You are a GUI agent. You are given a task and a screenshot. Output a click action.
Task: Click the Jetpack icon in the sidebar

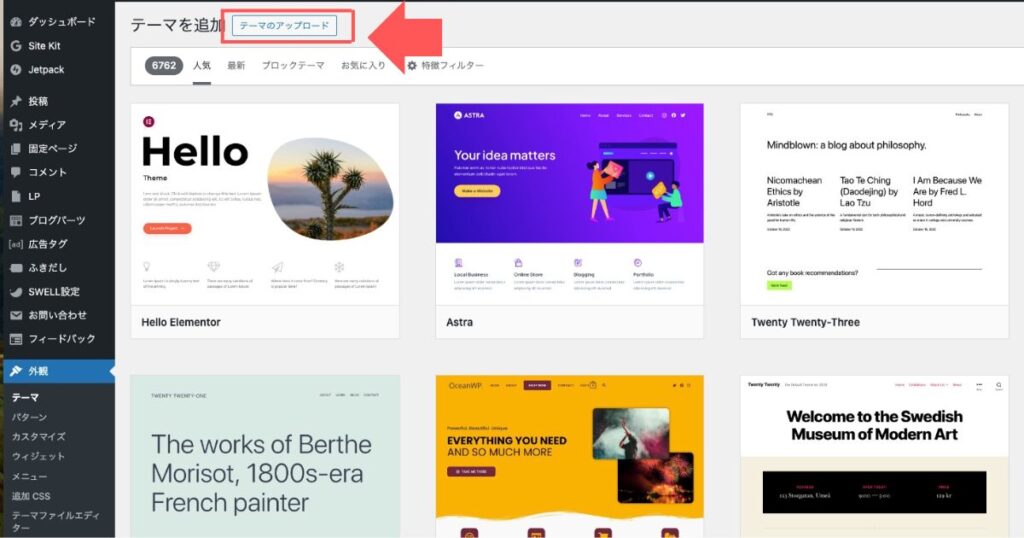click(16, 69)
